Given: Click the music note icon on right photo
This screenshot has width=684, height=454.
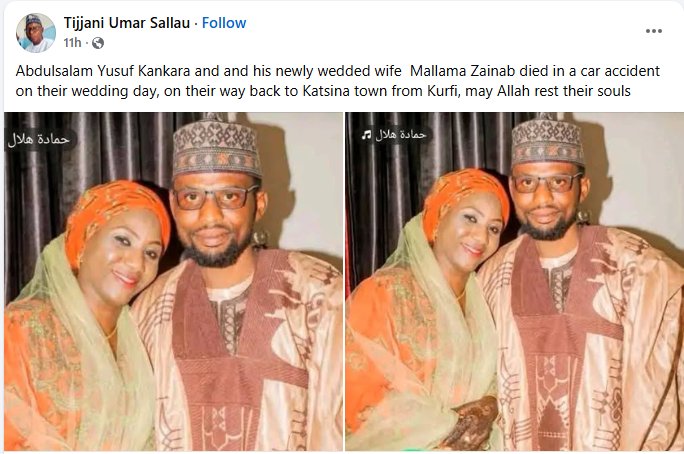Looking at the screenshot, I should click(x=366, y=135).
